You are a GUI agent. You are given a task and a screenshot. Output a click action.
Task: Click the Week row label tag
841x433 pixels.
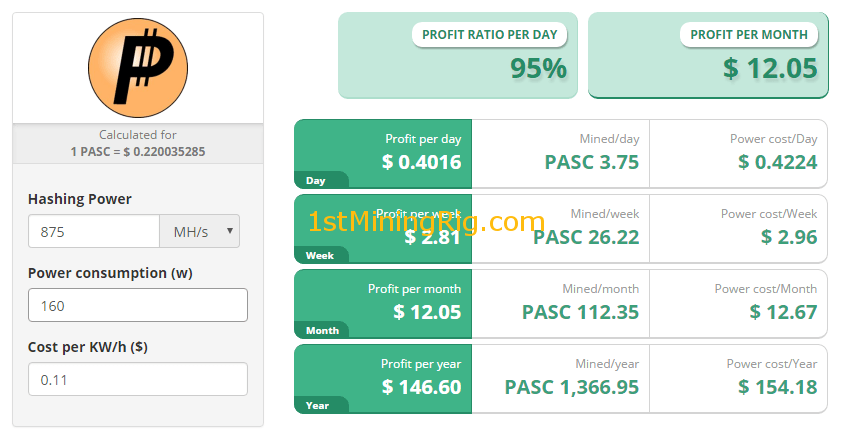(x=320, y=256)
